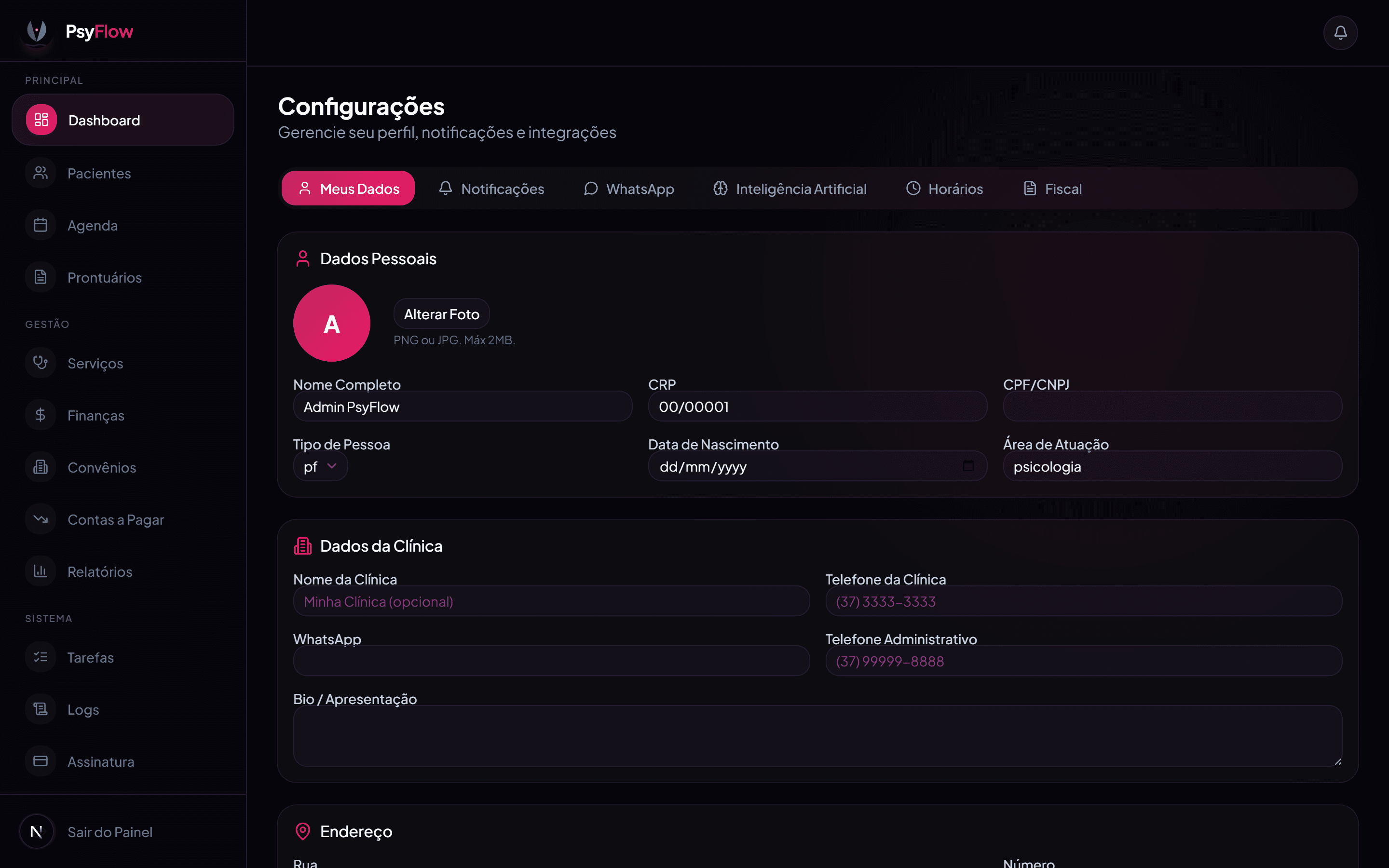Click the profile avatar with letter A
The height and width of the screenshot is (868, 1389).
point(332,323)
